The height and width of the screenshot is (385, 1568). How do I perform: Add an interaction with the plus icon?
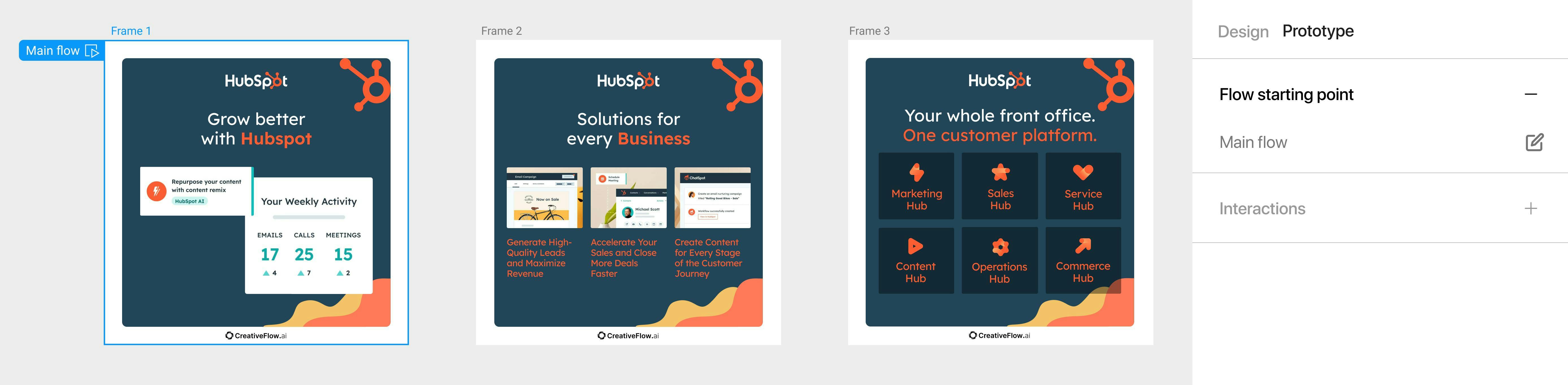point(1530,208)
